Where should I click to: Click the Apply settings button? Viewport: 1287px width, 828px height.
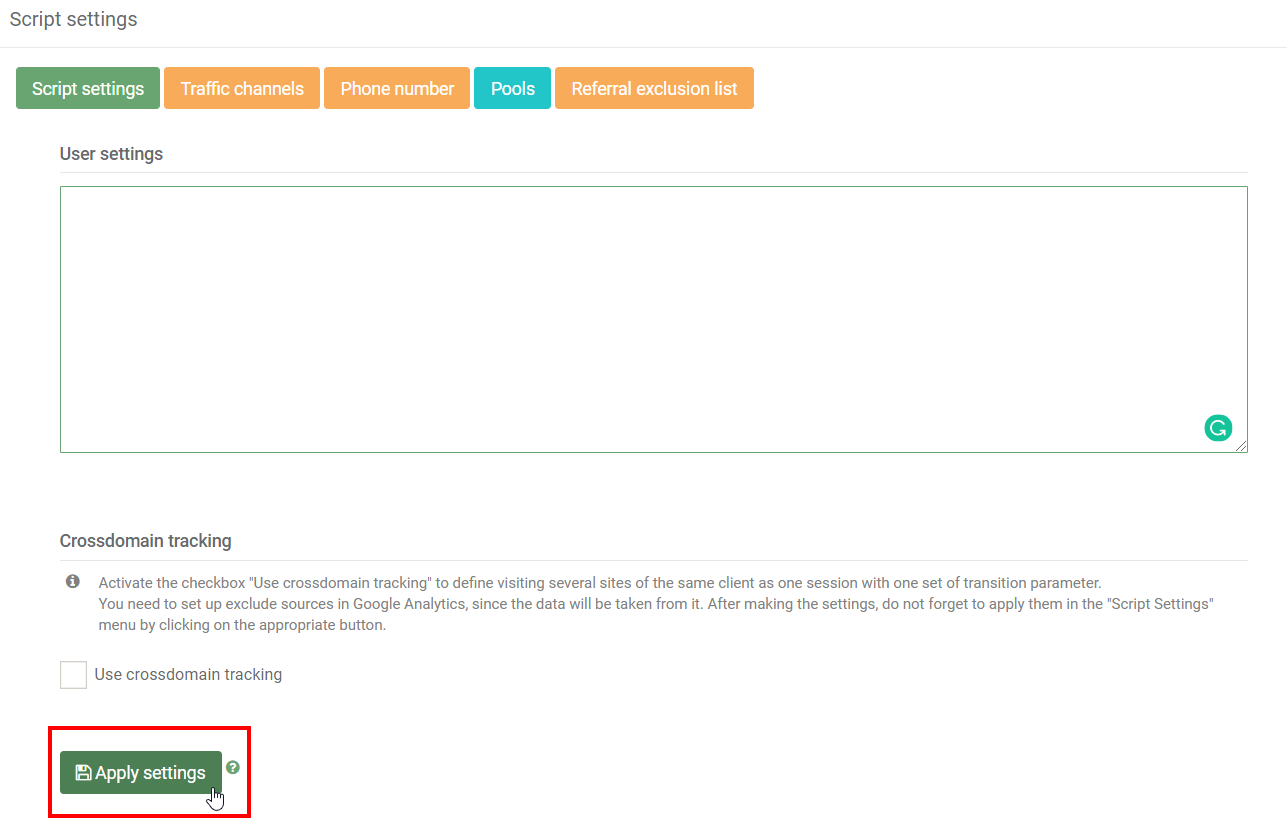pyautogui.click(x=141, y=773)
